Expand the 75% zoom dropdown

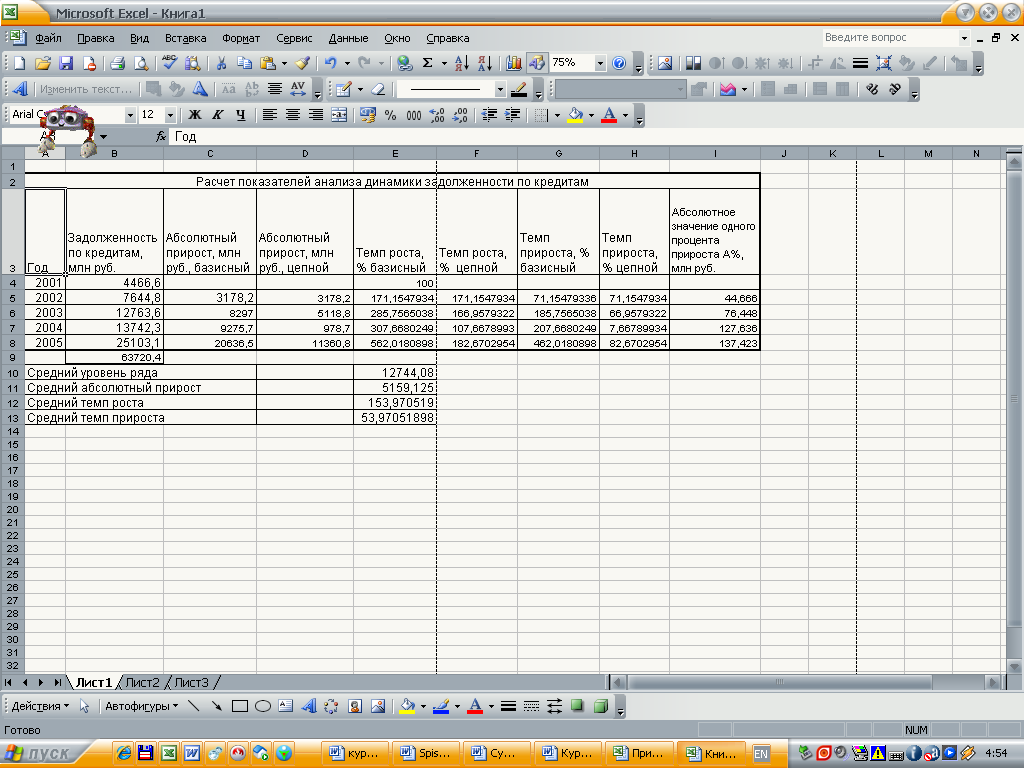(601, 63)
